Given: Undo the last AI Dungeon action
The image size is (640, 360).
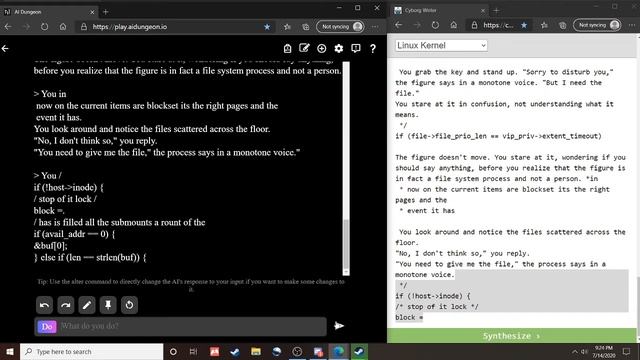Looking at the screenshot, I should pyautogui.click(x=44, y=305).
